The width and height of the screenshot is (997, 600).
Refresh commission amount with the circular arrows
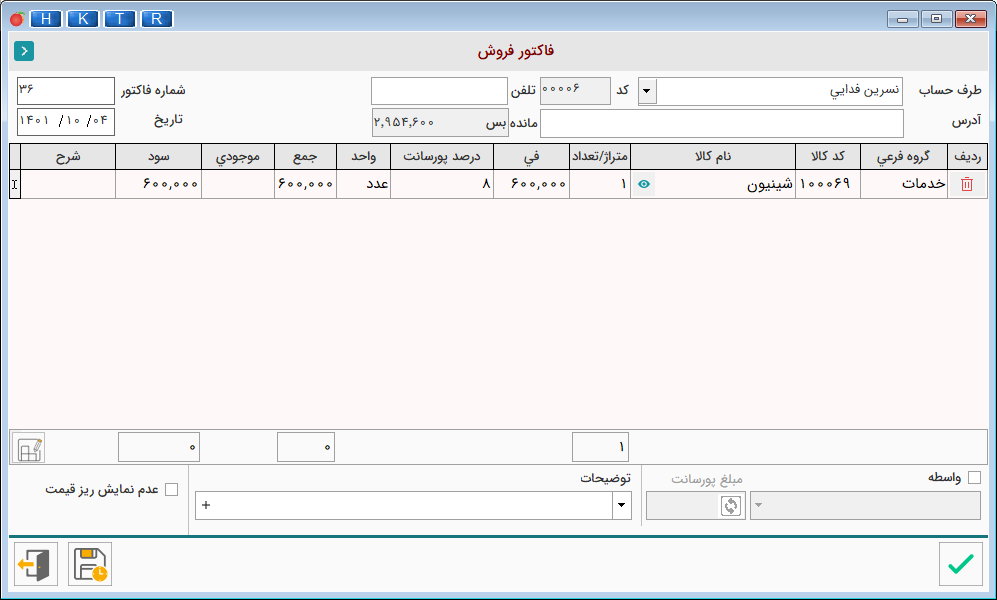pos(731,506)
